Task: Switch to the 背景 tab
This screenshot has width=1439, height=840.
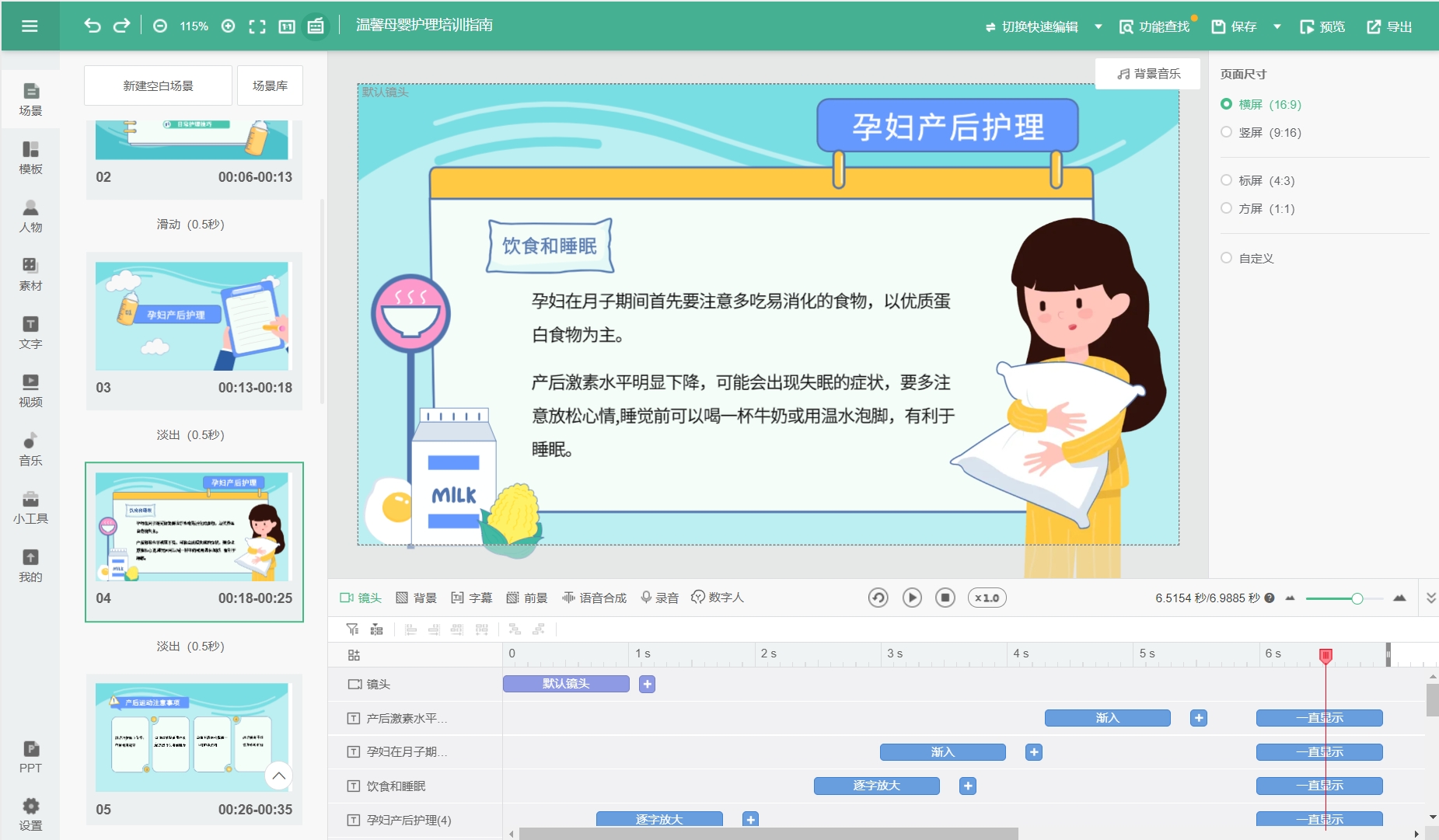Action: pyautogui.click(x=416, y=598)
